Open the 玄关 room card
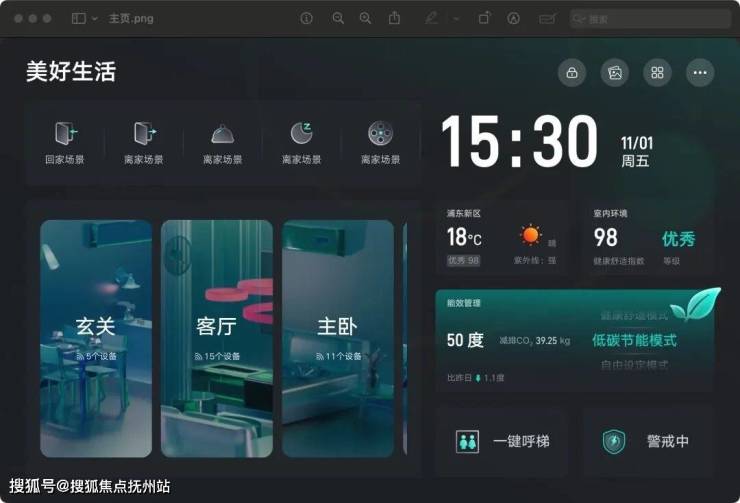 click(96, 338)
